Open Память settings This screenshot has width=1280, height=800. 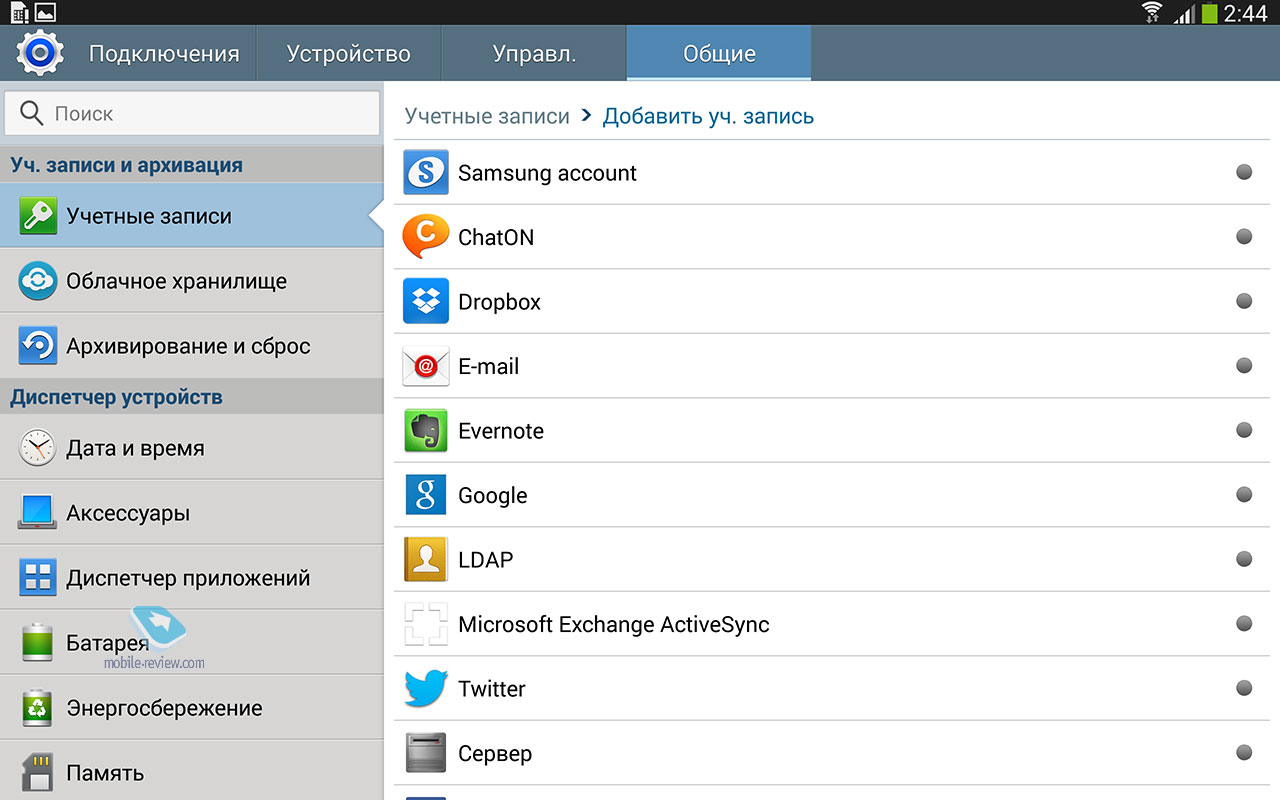coord(192,771)
